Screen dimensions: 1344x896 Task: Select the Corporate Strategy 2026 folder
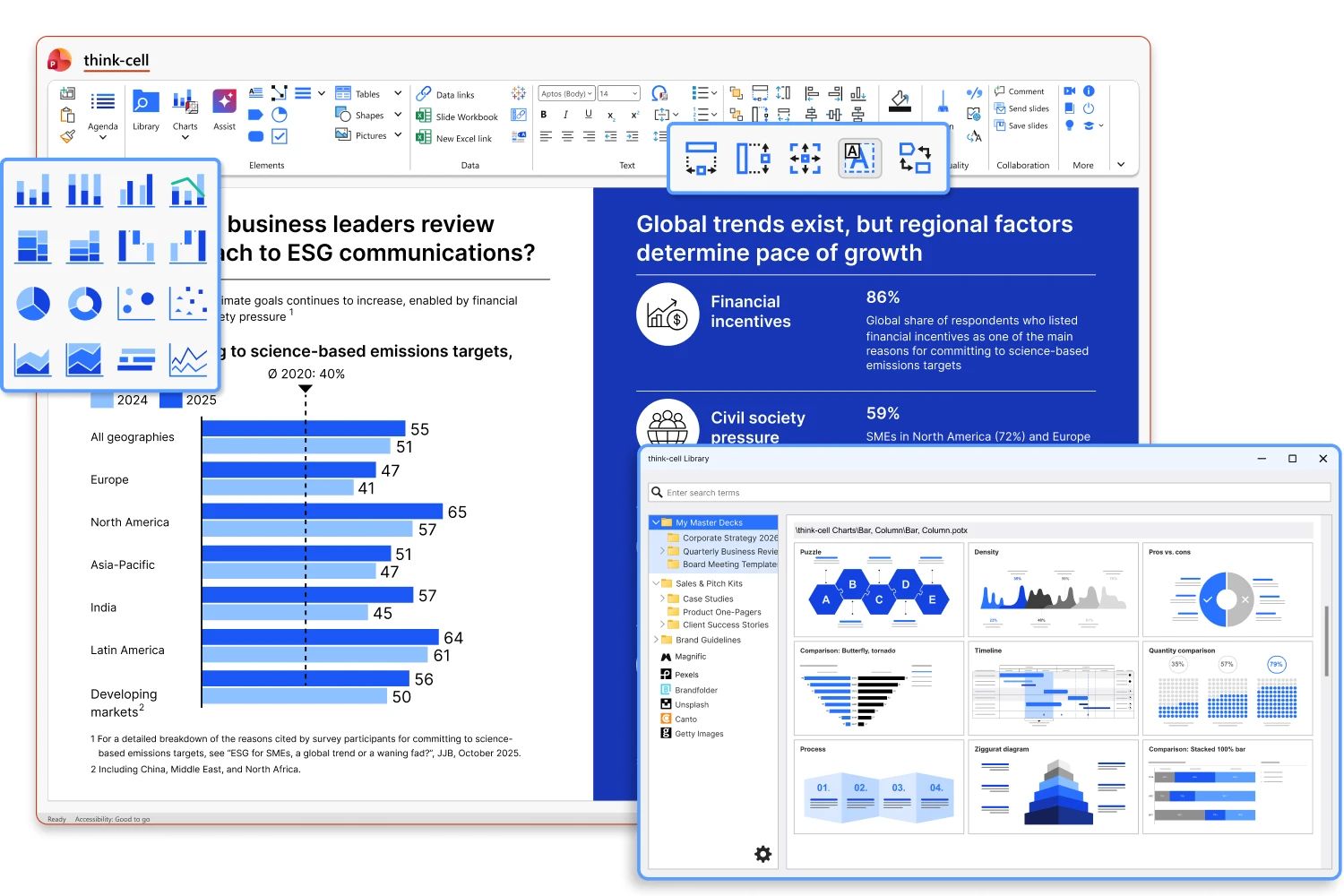(721, 538)
